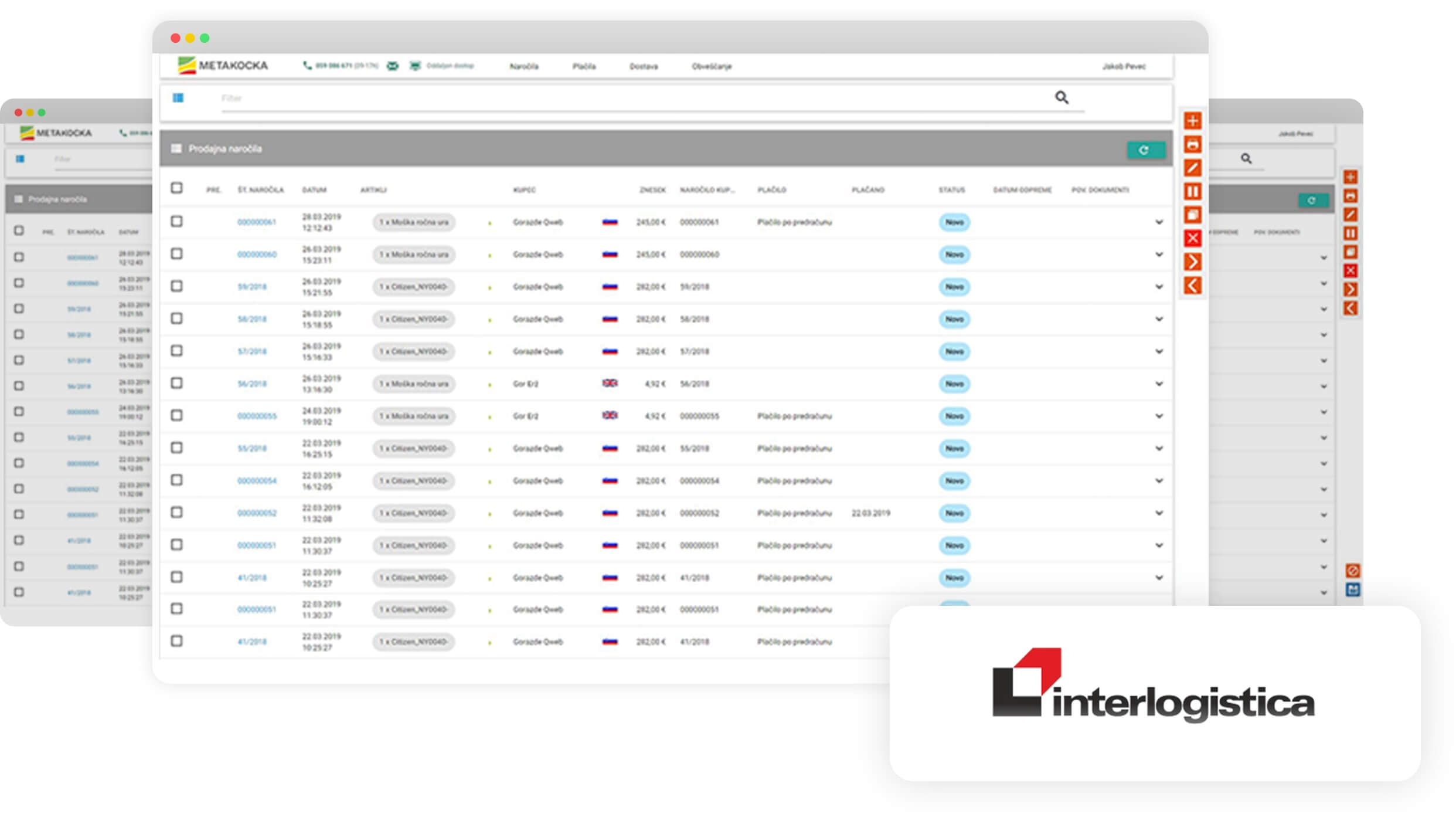Screen dimensions: 1456x814
Task: Expand the row chevron for order 58/2018
Action: 1159,319
